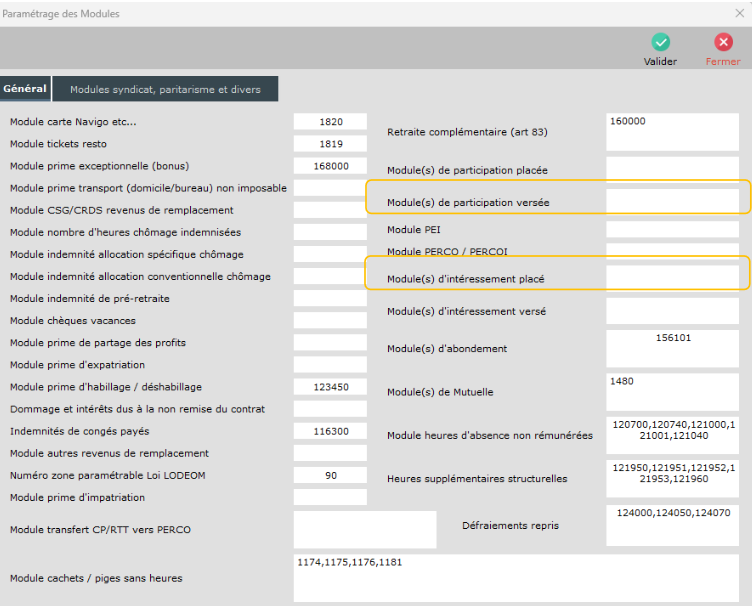The height and width of the screenshot is (606, 752).
Task: Click the empty Module chèques vacances field
Action: tap(330, 321)
